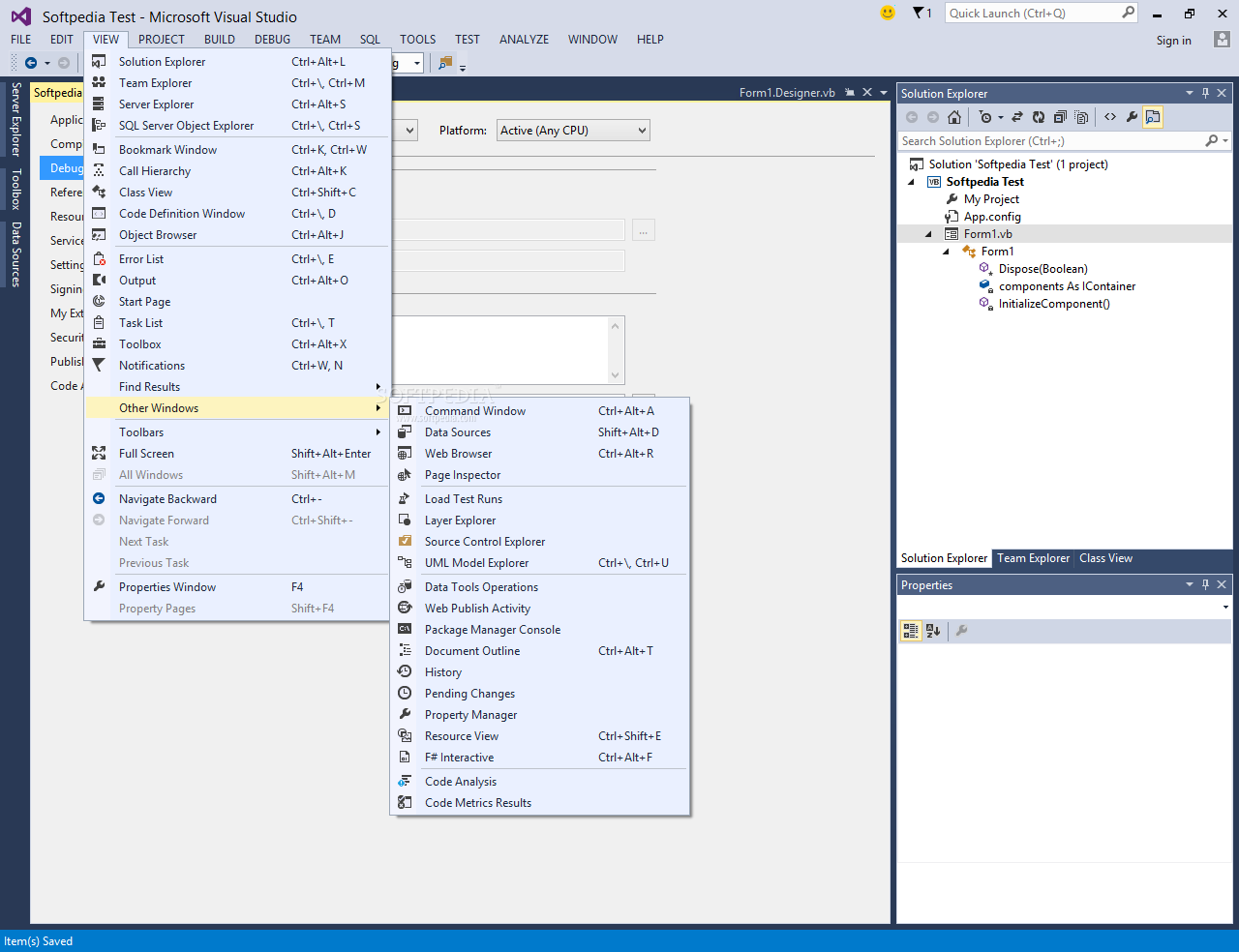Screen dimensions: 1239x952
Task: Collapse Form1 class node arrow
Action: 946,252
